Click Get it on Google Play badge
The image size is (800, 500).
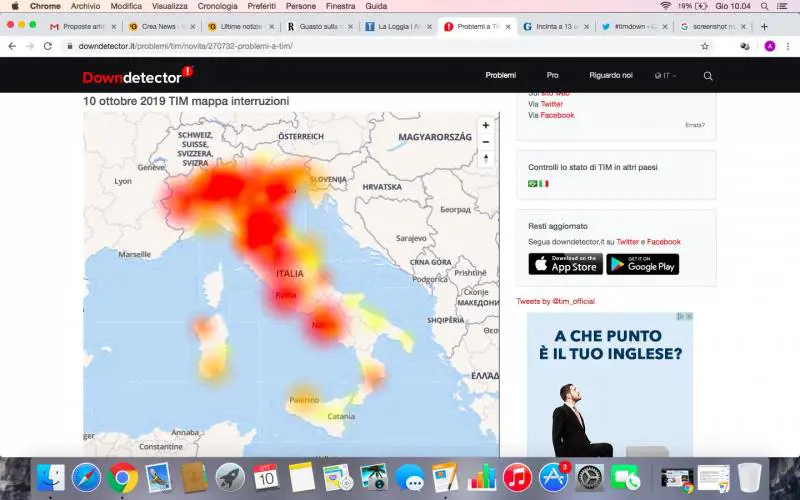pos(642,264)
